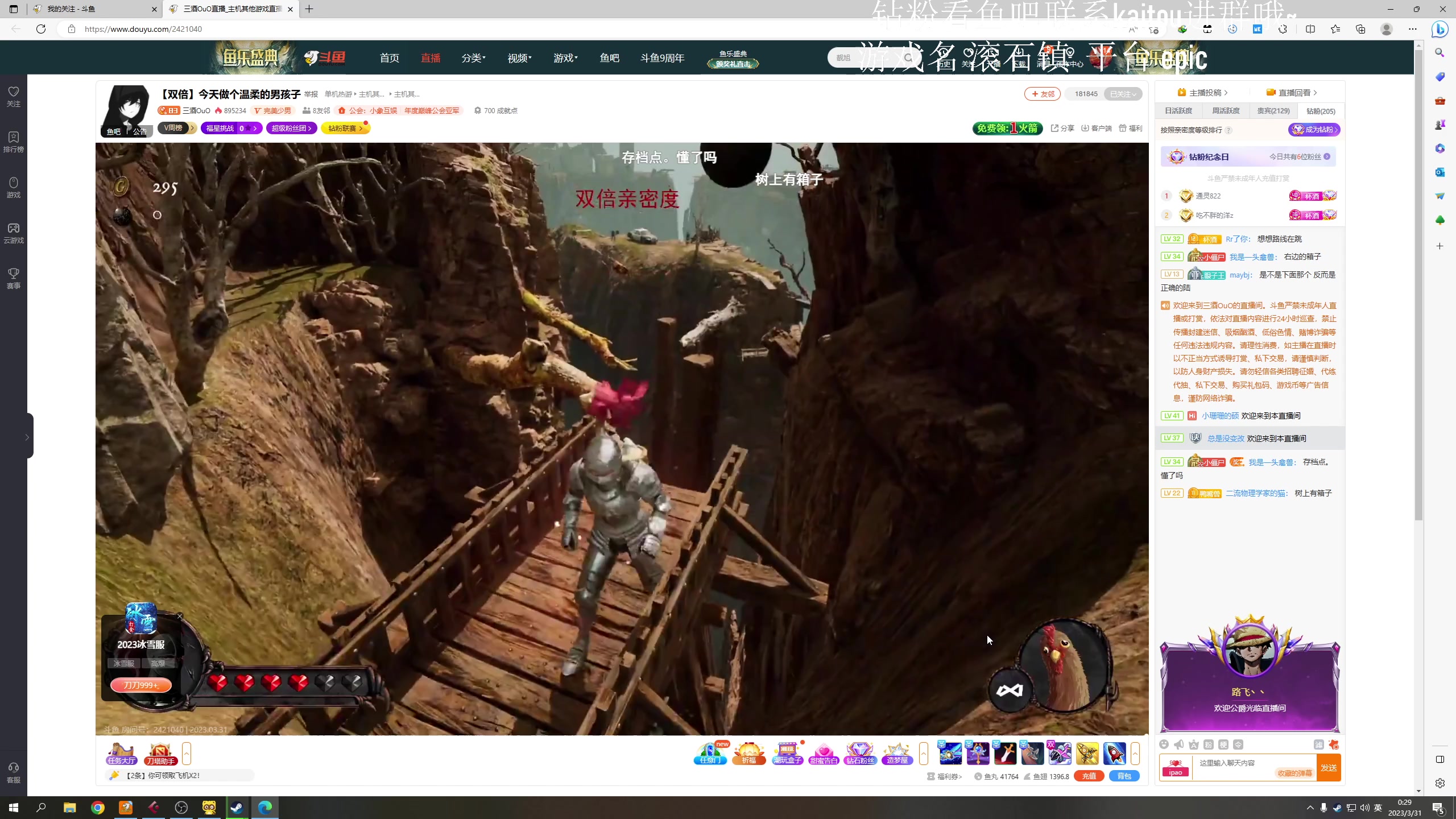Switch to the 周活跃度 tab
The height and width of the screenshot is (819, 1456).
pos(1226,111)
